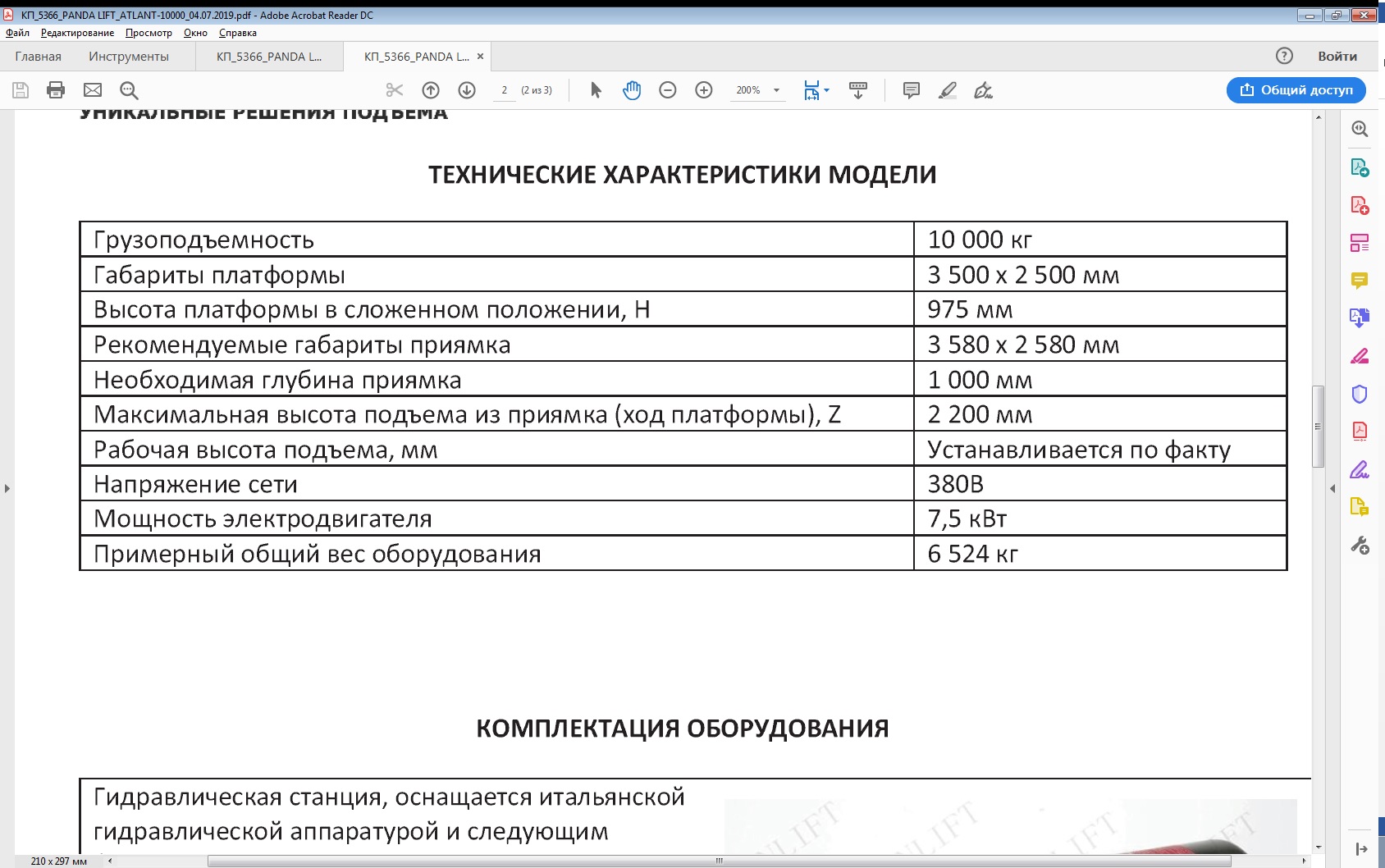Switch to the Инструменты tab
The height and width of the screenshot is (868, 1385).
pyautogui.click(x=129, y=57)
